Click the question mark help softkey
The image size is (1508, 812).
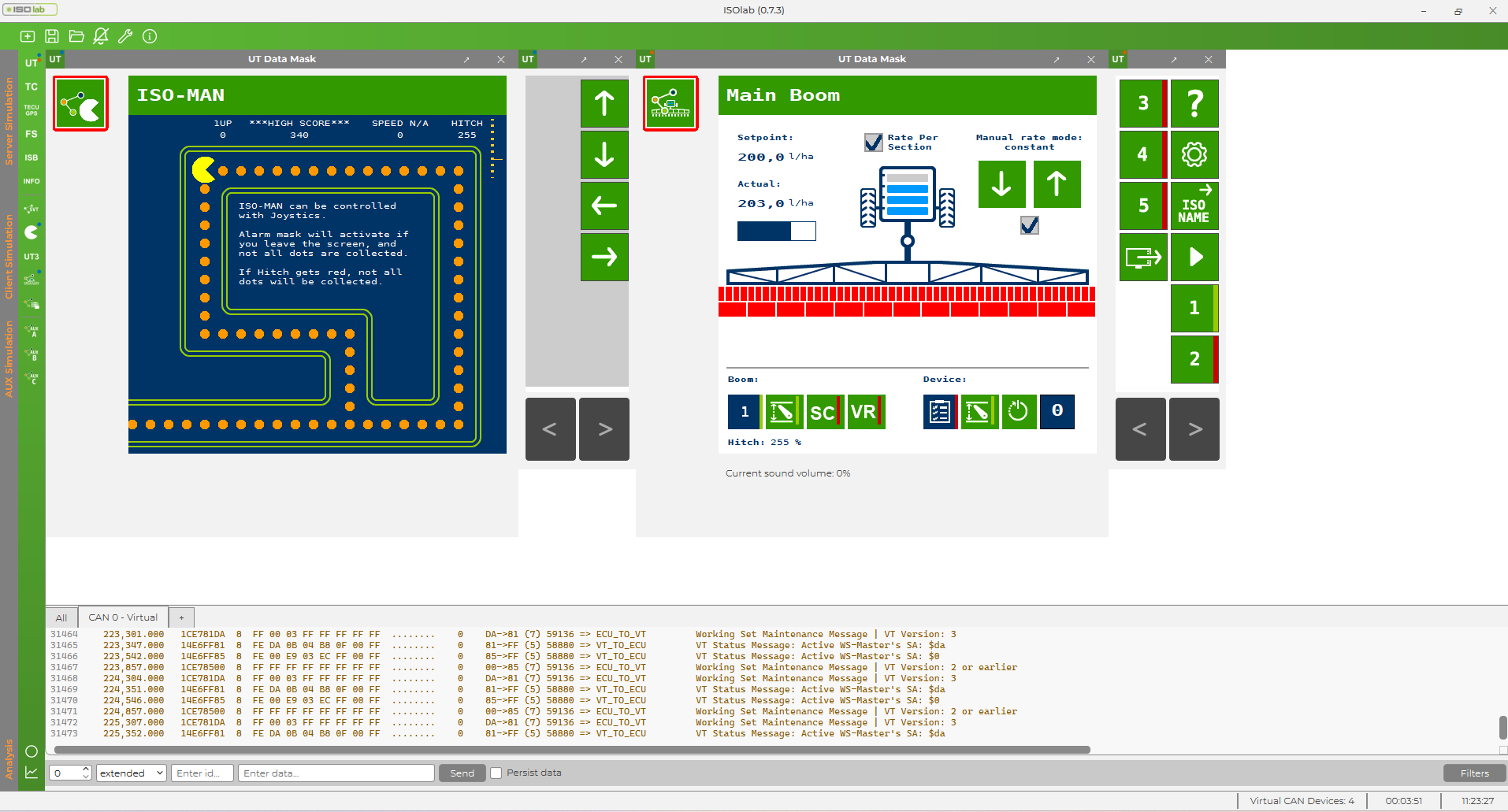(1194, 103)
